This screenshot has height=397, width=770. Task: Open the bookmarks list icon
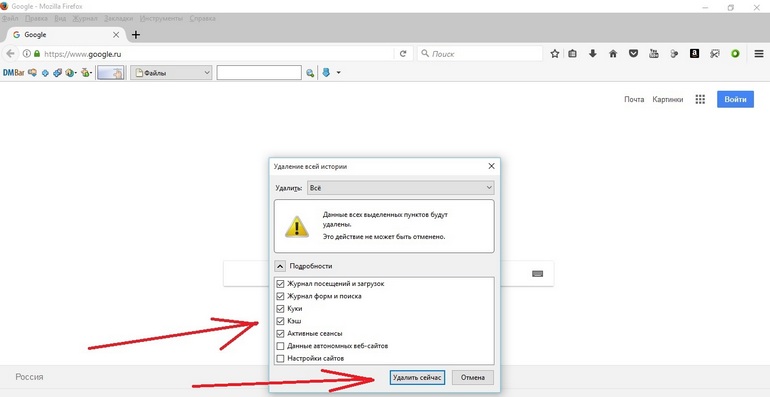click(573, 54)
